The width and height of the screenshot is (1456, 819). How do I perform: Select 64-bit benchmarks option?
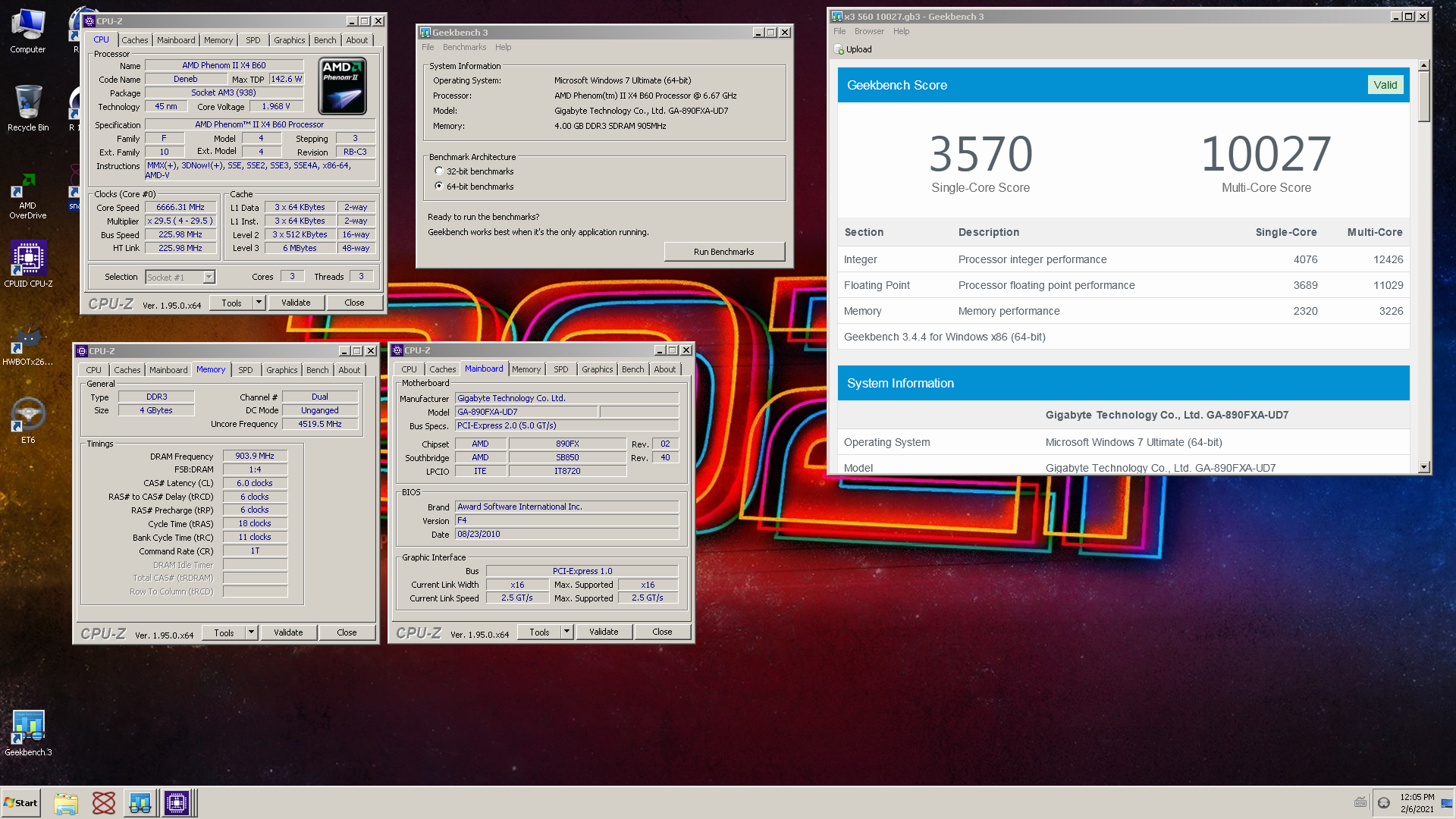tap(439, 186)
